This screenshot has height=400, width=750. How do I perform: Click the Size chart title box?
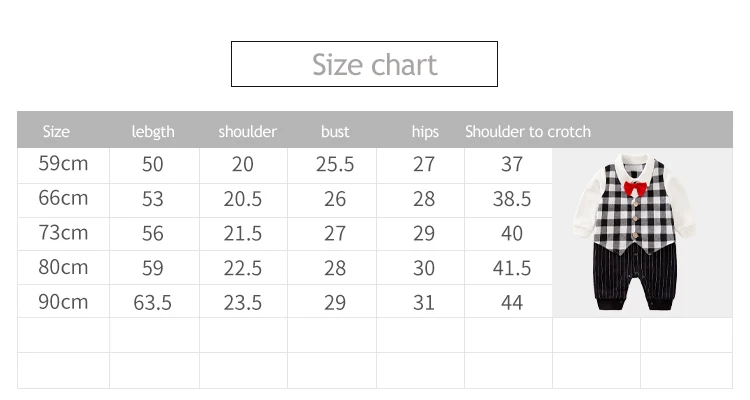click(364, 64)
